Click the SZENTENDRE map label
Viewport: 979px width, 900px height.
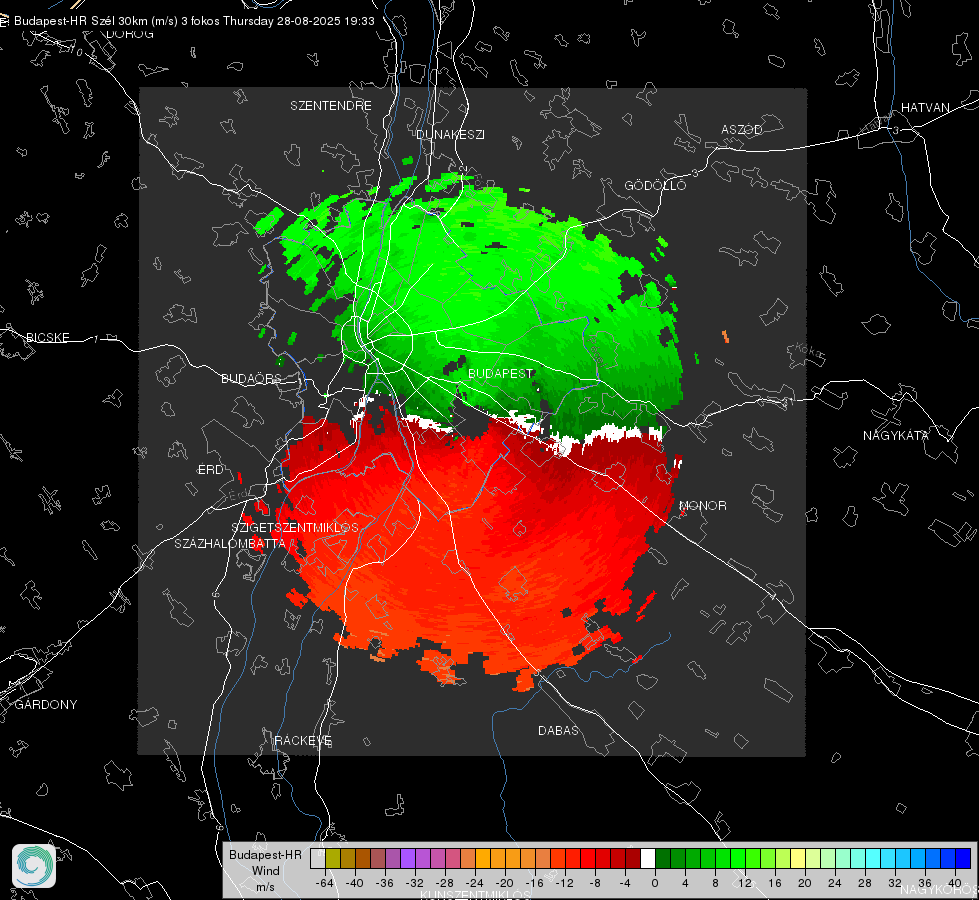[331, 106]
